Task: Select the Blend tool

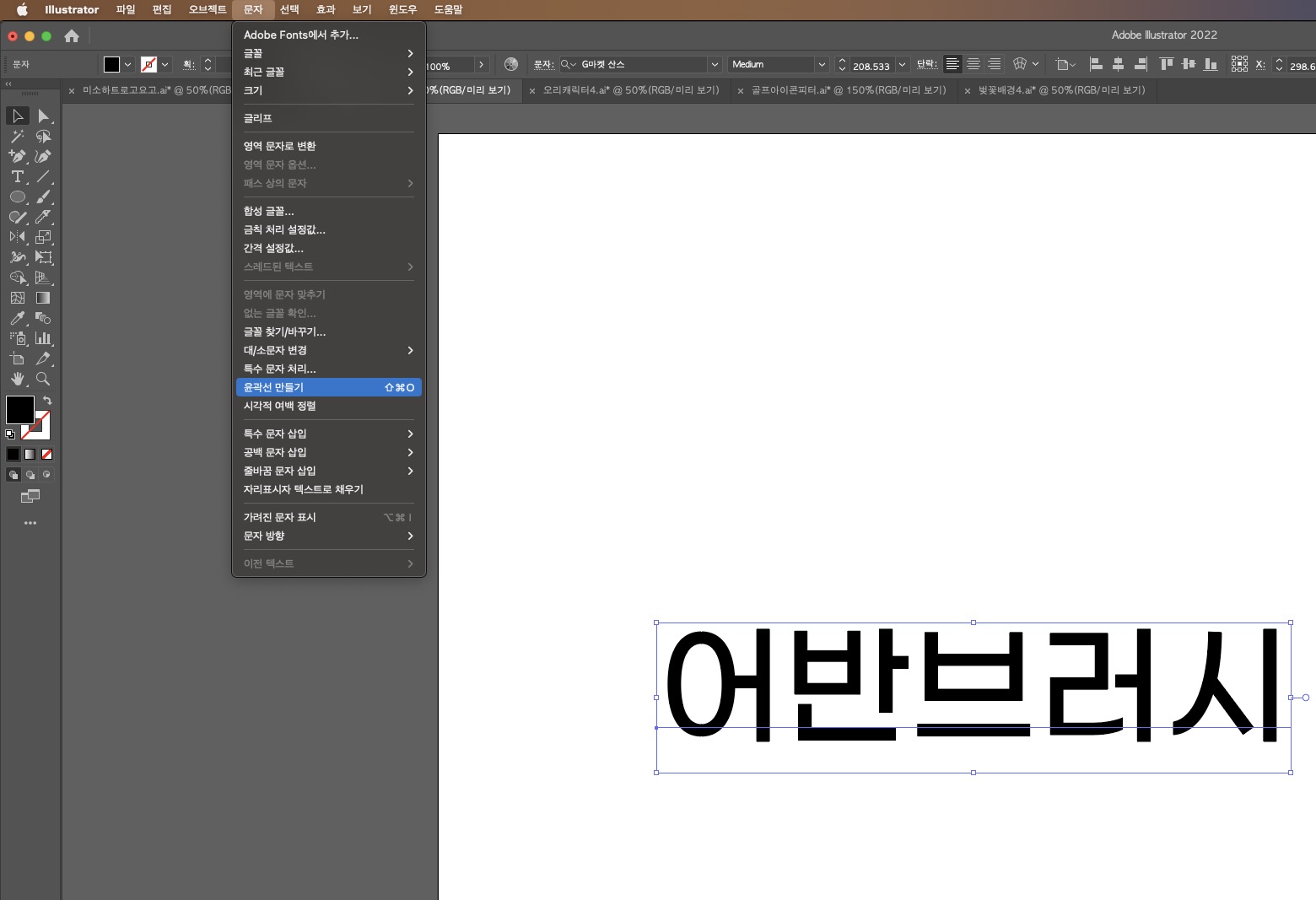Action: pos(44,318)
